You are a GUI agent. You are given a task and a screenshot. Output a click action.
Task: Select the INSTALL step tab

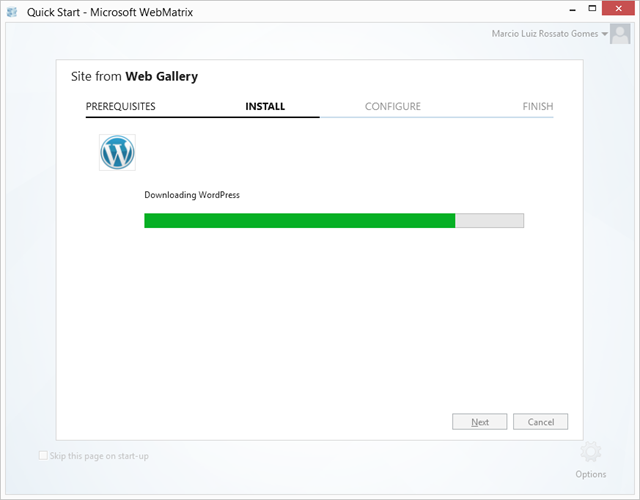click(x=265, y=107)
